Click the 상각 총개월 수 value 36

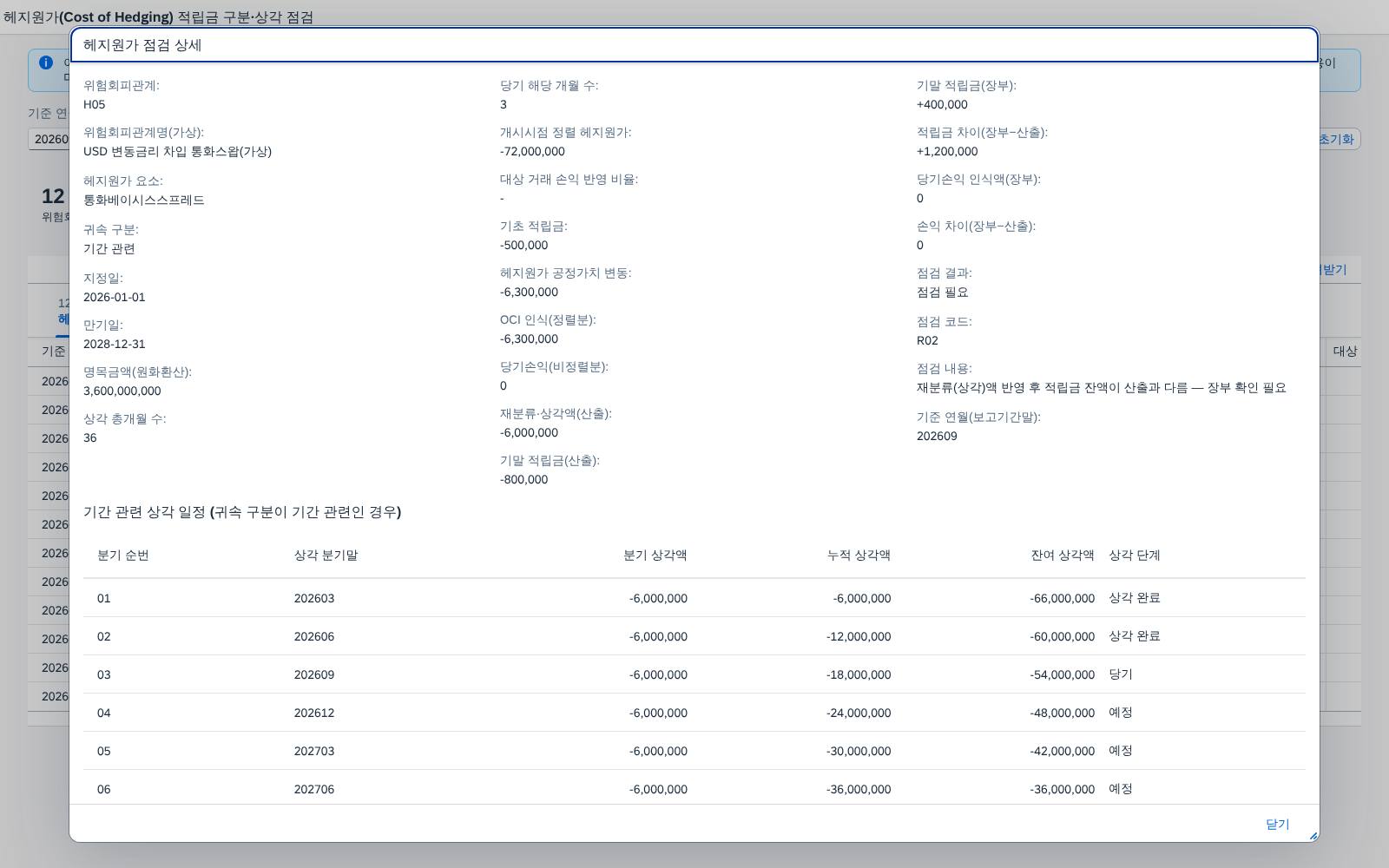click(x=90, y=437)
